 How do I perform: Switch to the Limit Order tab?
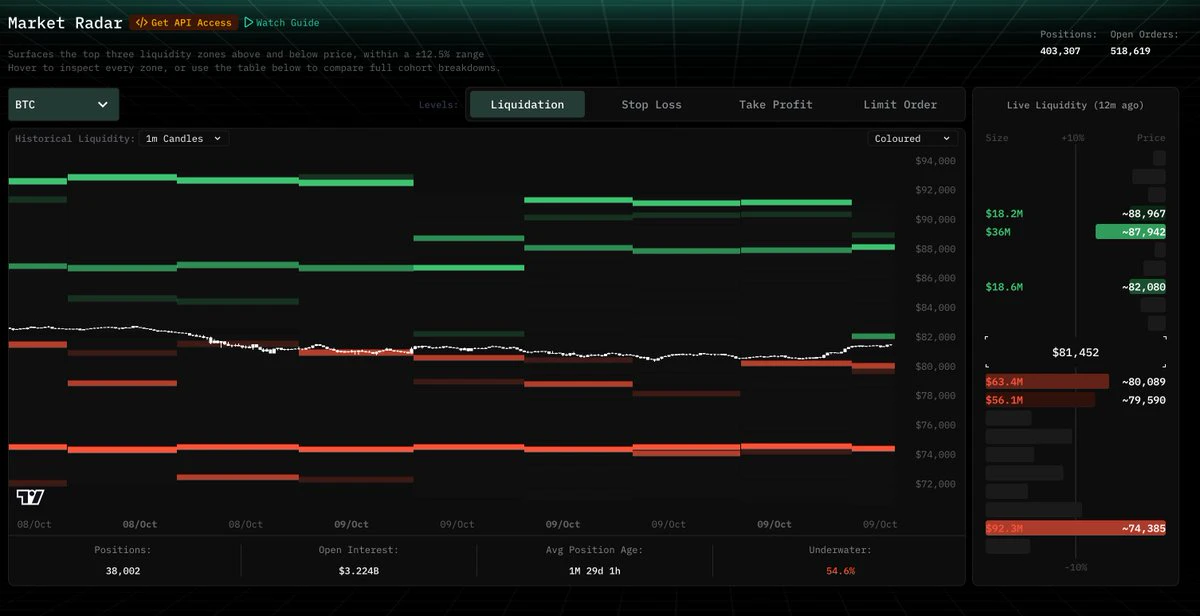[900, 104]
